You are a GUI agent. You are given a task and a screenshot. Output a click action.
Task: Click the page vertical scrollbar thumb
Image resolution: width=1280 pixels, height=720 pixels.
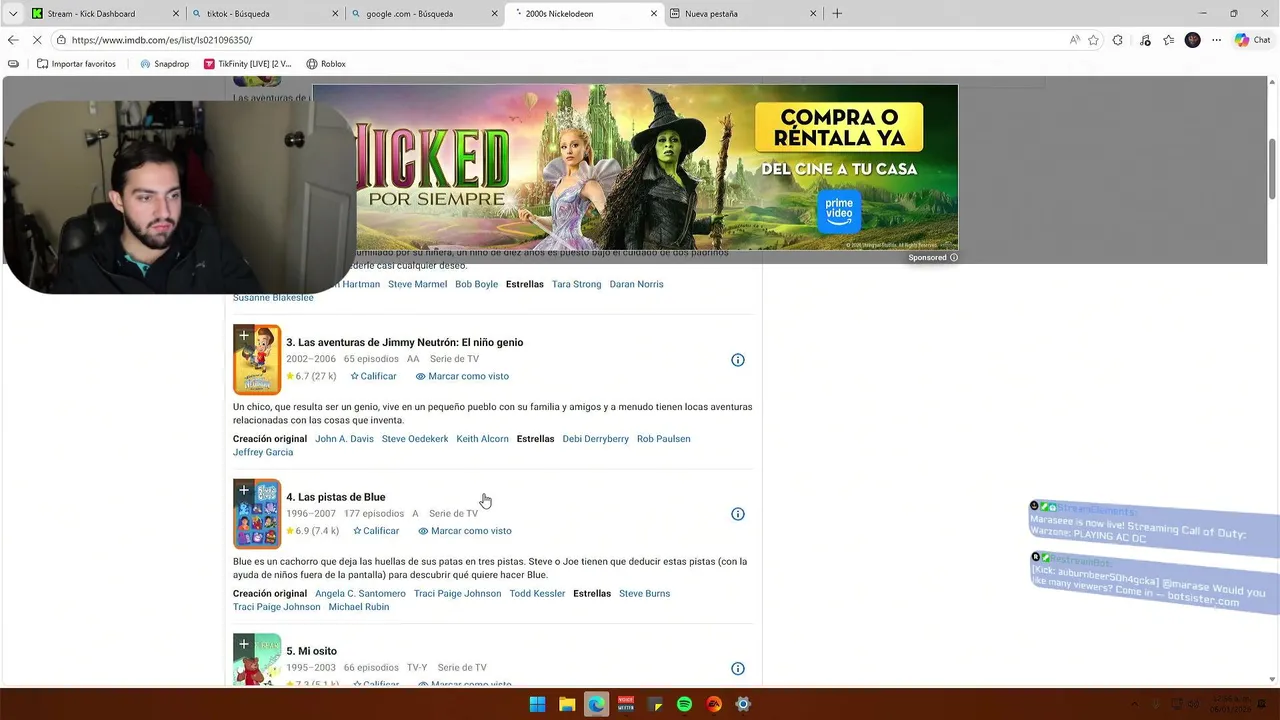coord(1273,168)
